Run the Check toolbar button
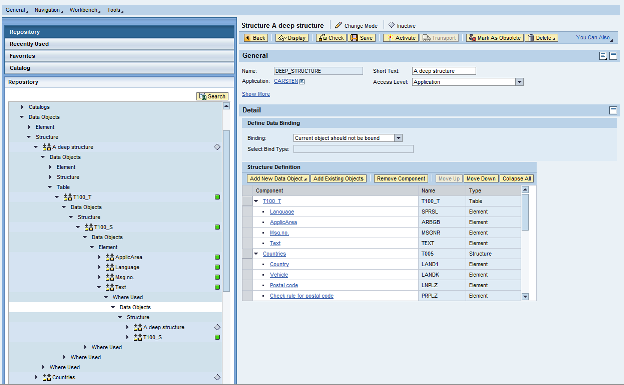The height and width of the screenshot is (385, 624). click(332, 38)
